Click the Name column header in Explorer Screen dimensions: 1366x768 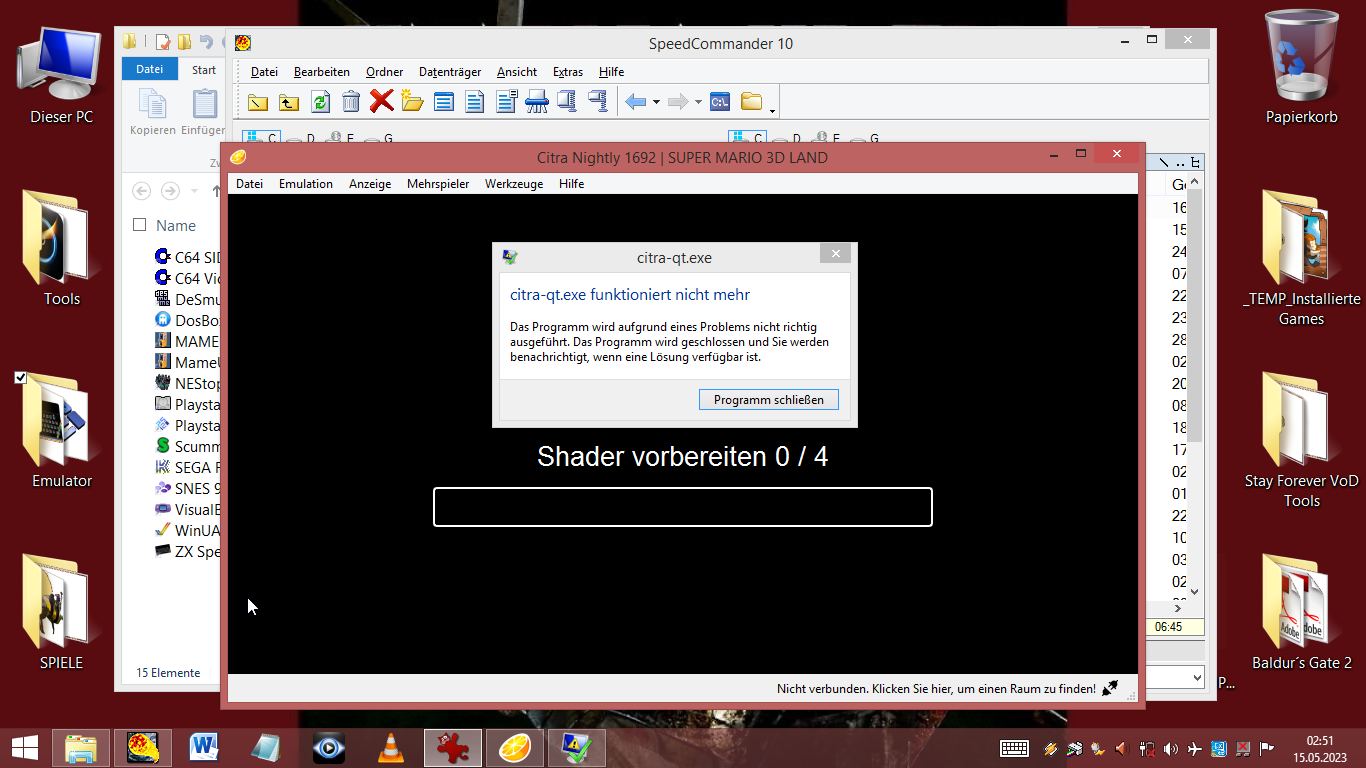coord(176,225)
